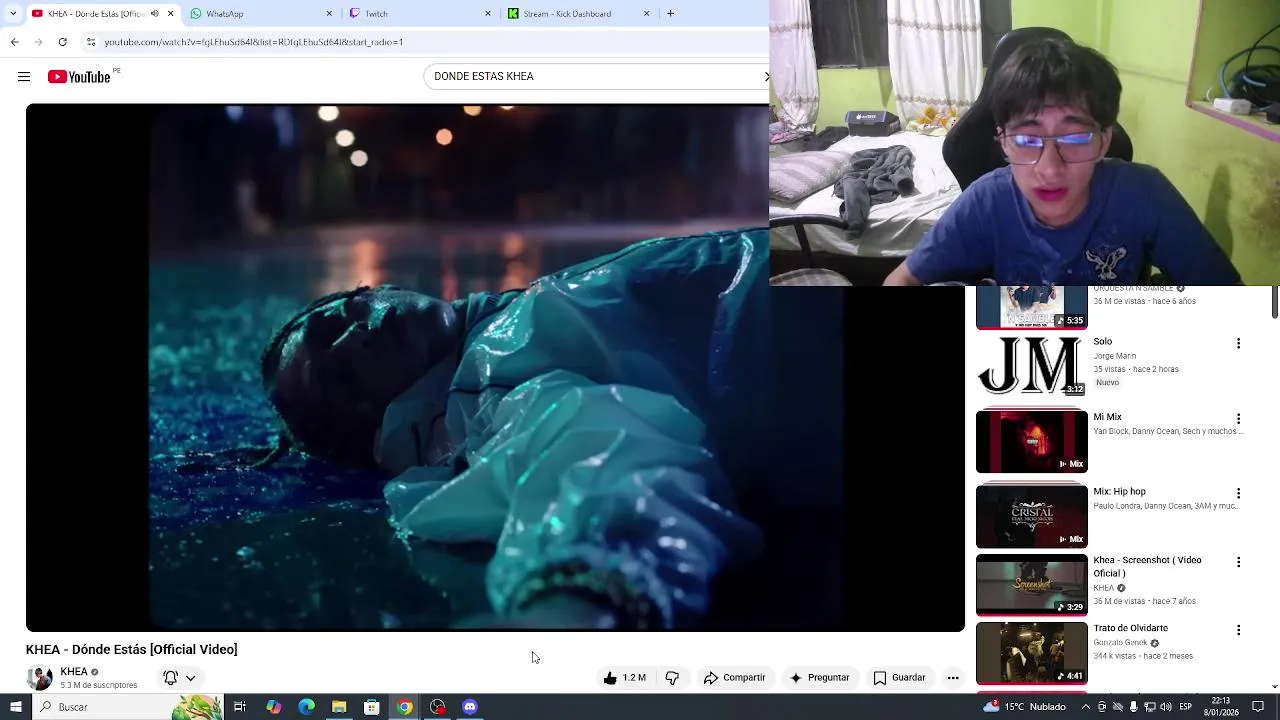The image size is (1280, 720).
Task: Close the Kick Dashboard tab
Action: [x=646, y=14]
